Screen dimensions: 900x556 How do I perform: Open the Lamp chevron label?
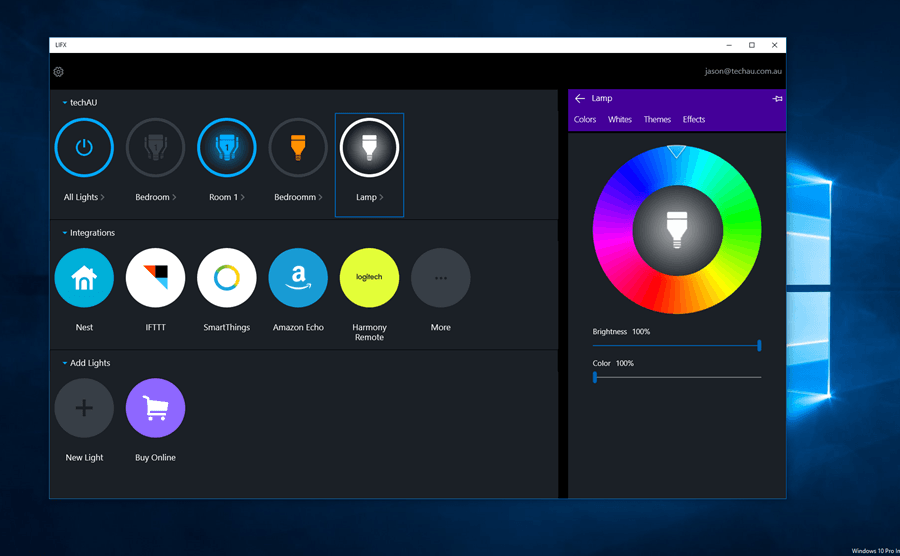tap(369, 197)
